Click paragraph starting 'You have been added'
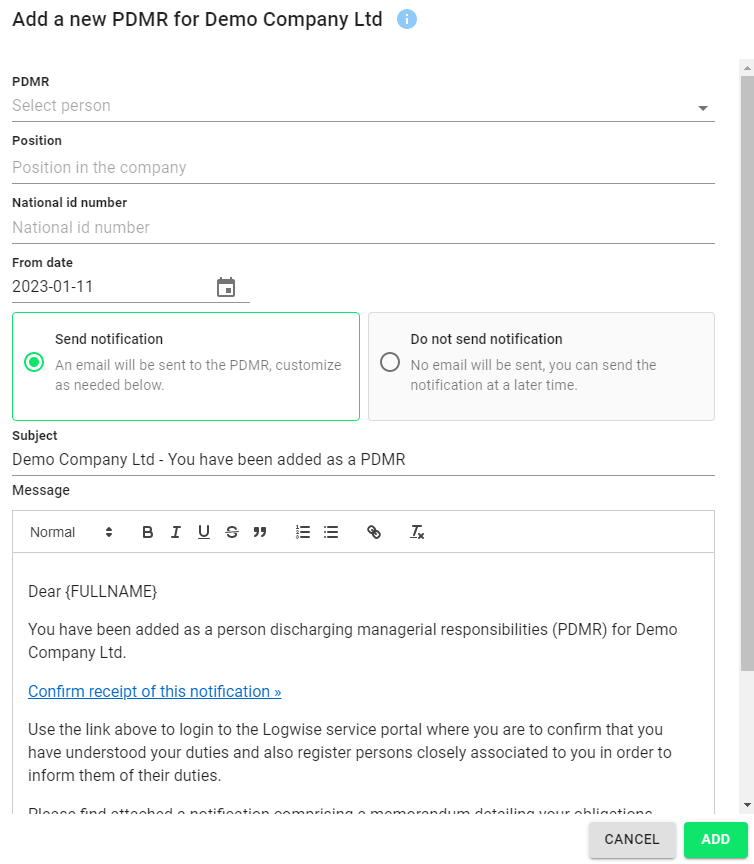754x864 pixels. point(353,641)
